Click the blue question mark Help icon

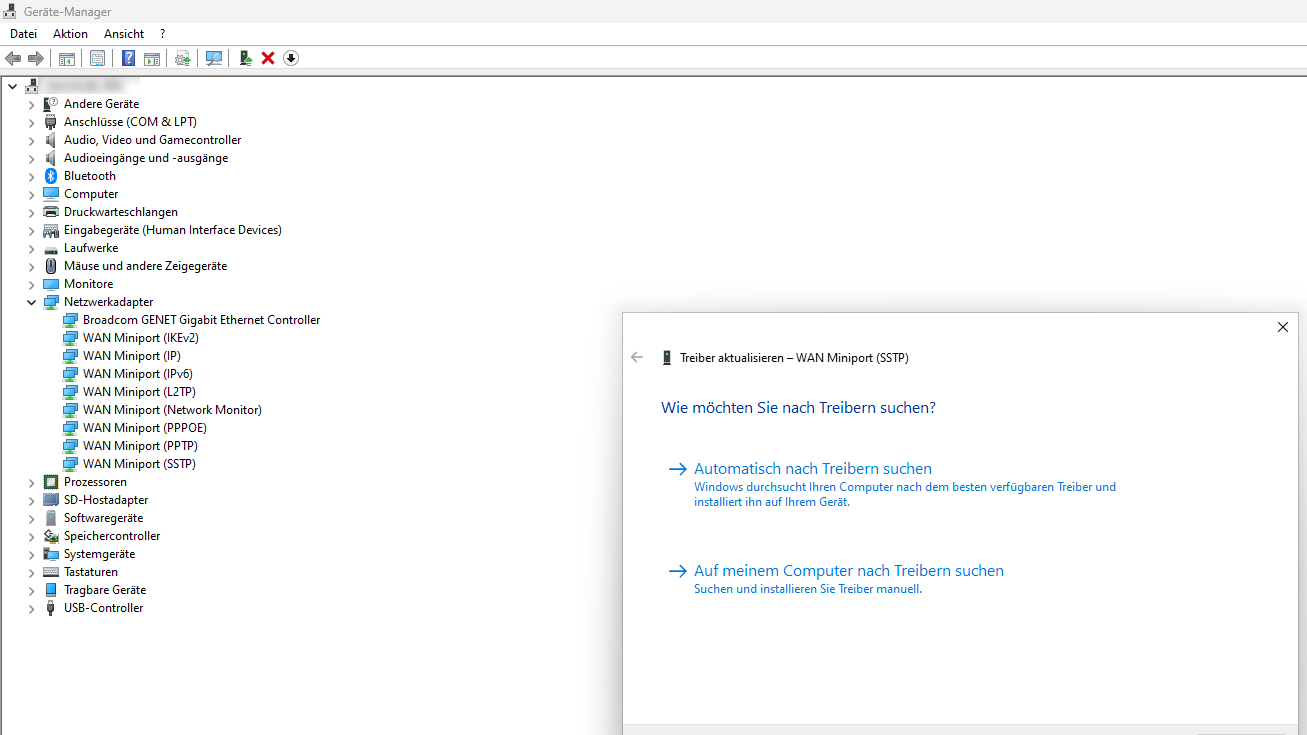pyautogui.click(x=129, y=58)
